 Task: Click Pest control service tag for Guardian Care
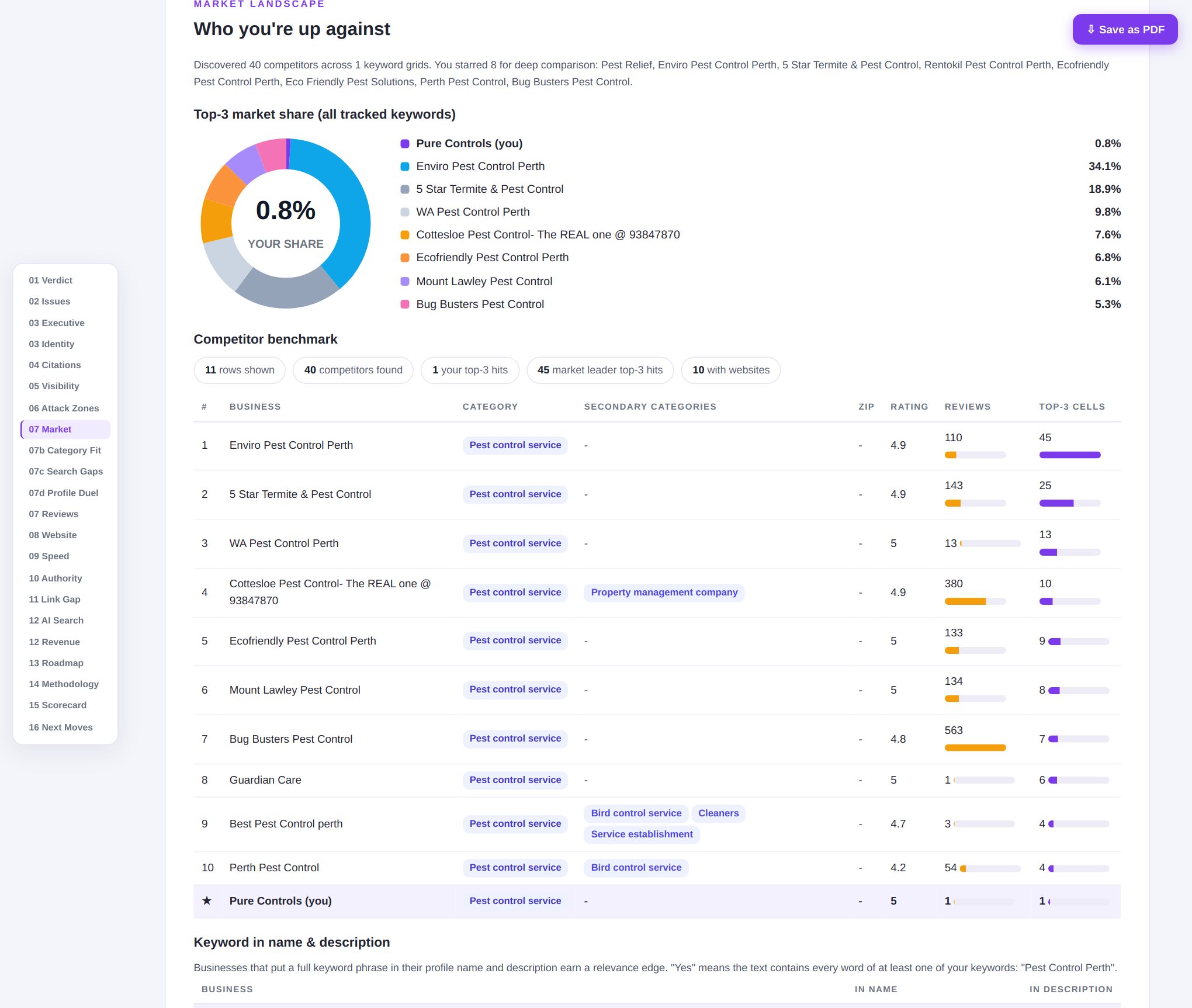click(x=515, y=780)
